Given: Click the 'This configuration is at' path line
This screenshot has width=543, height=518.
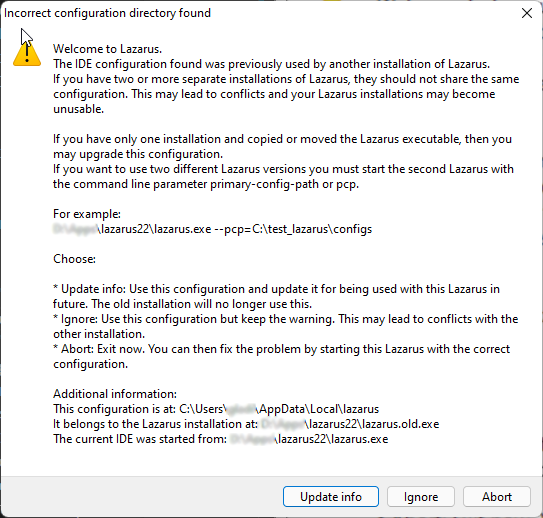Looking at the screenshot, I should [x=216, y=409].
